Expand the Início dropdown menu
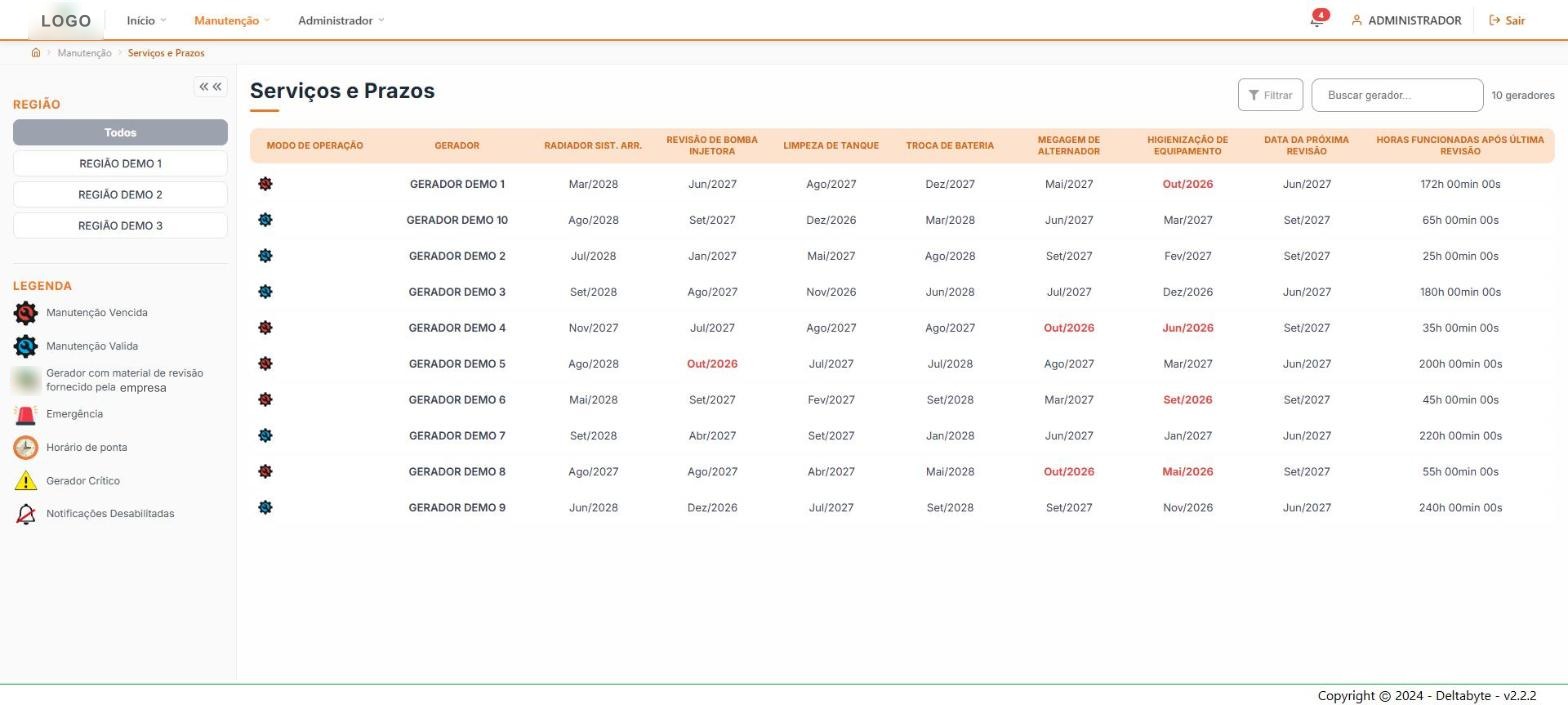 tap(146, 20)
